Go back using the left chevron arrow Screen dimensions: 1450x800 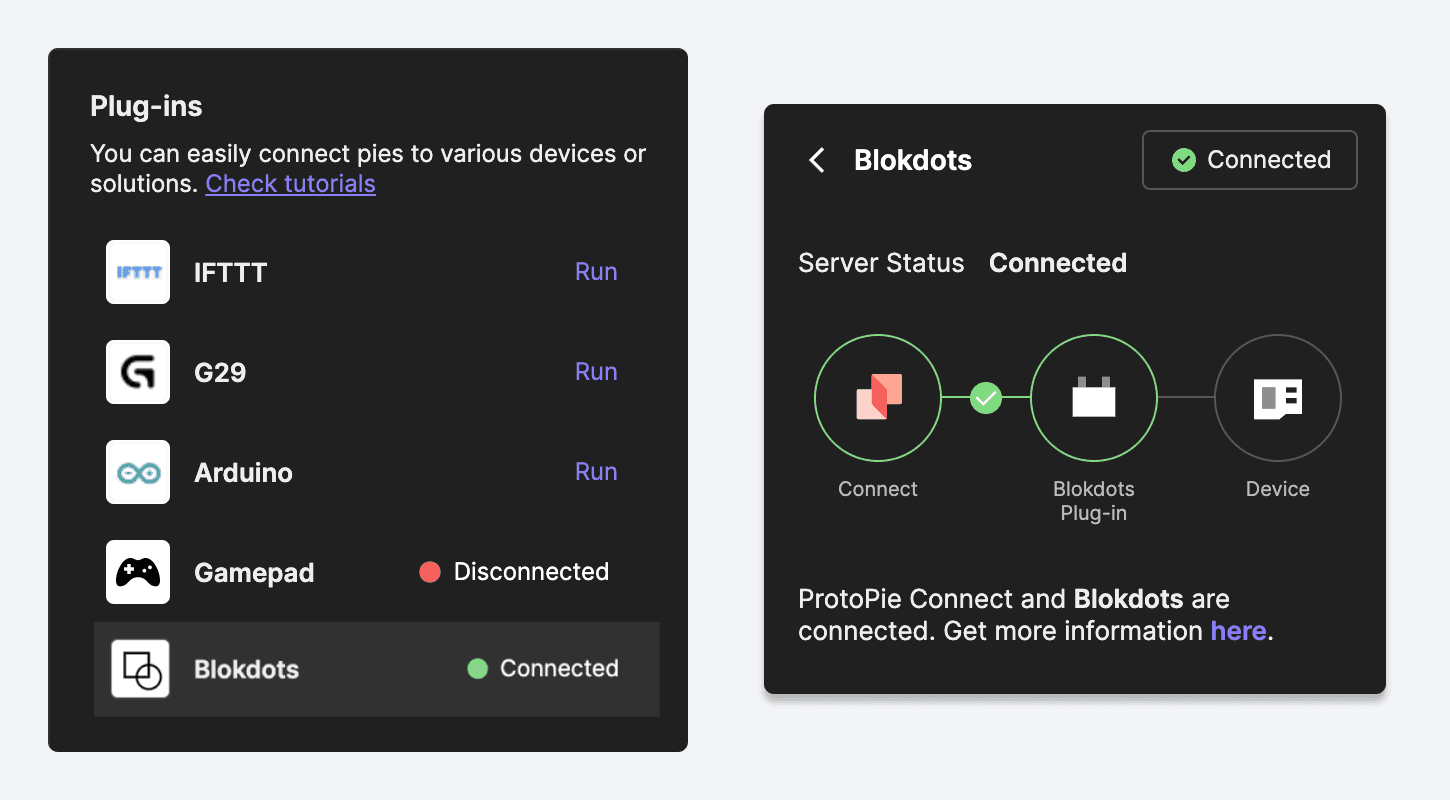coord(816,160)
